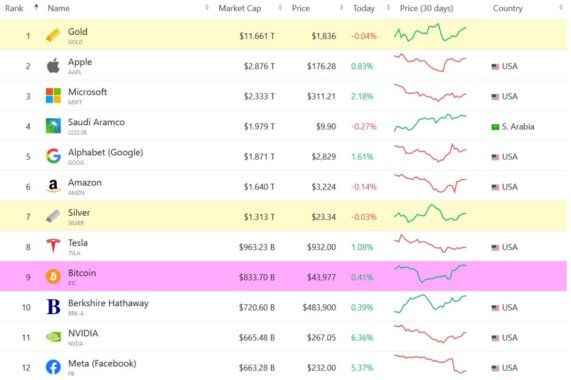Click Tesla's 30-day price sparkline
Viewport: 571px width, 380px height.
[x=430, y=244]
